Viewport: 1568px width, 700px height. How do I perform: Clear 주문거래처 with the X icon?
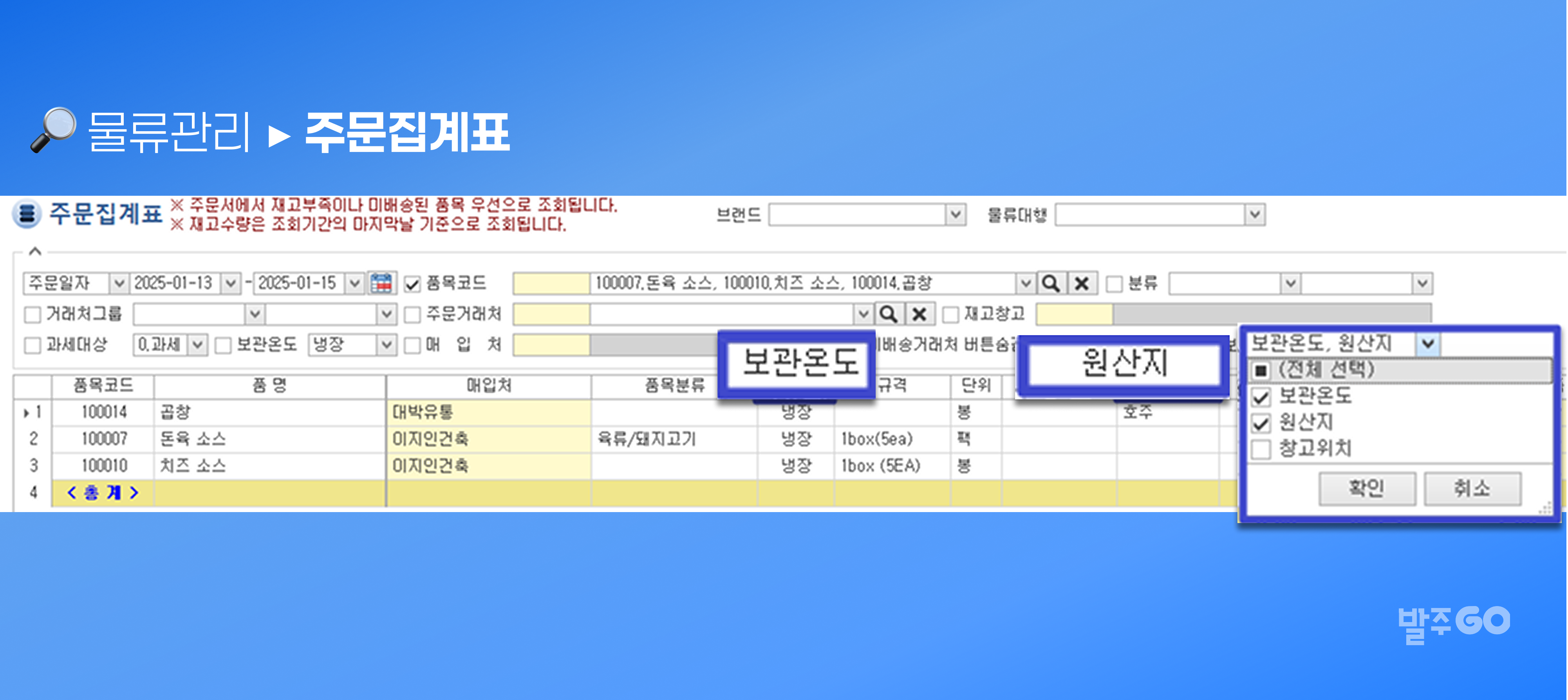tap(919, 314)
